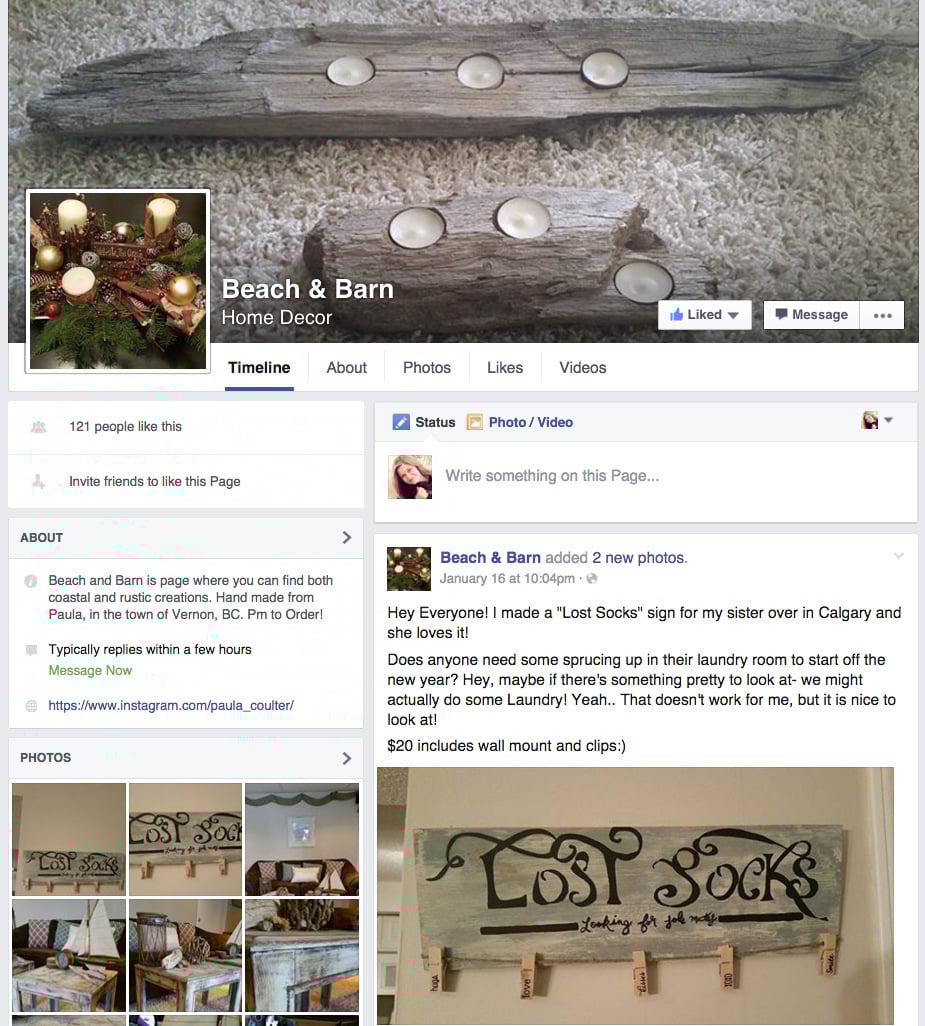Screen dimensions: 925x1026
Task: Click the three-dots more options button
Action: click(882, 315)
